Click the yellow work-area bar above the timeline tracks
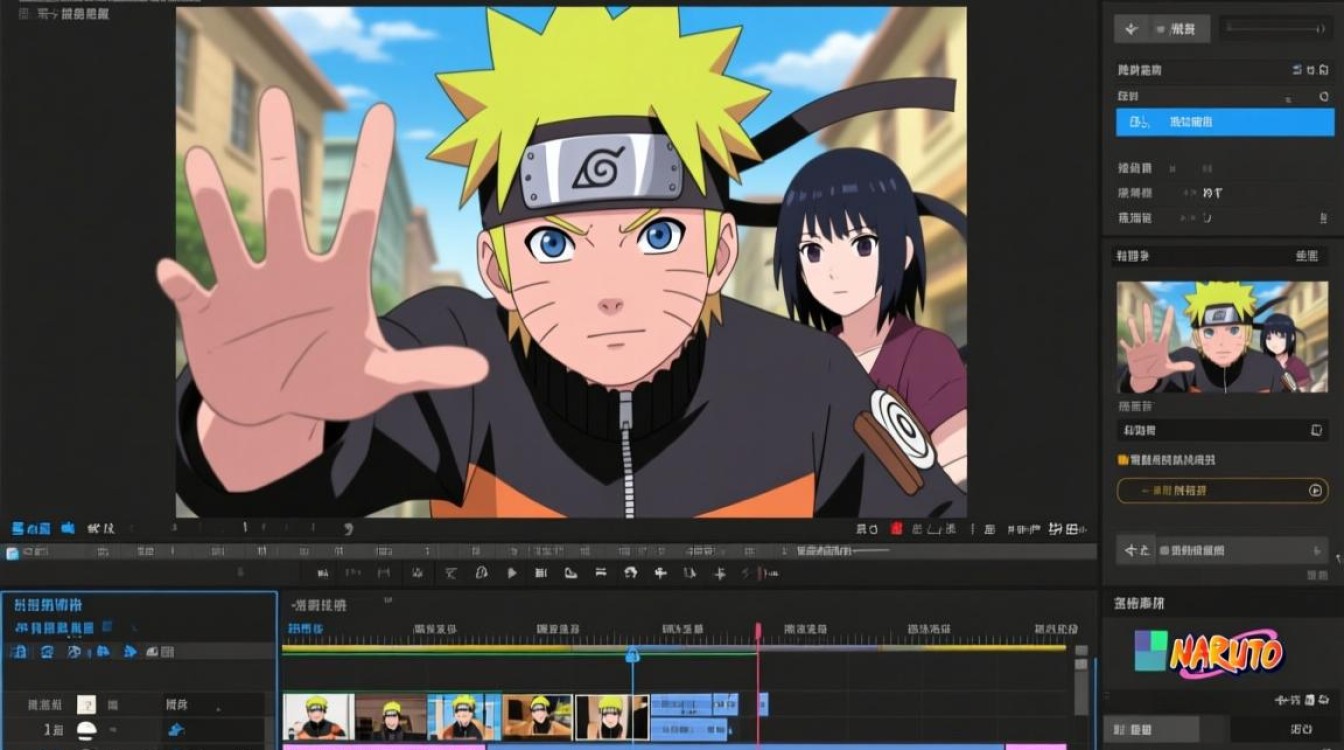The width and height of the screenshot is (1344, 750). (x=673, y=649)
